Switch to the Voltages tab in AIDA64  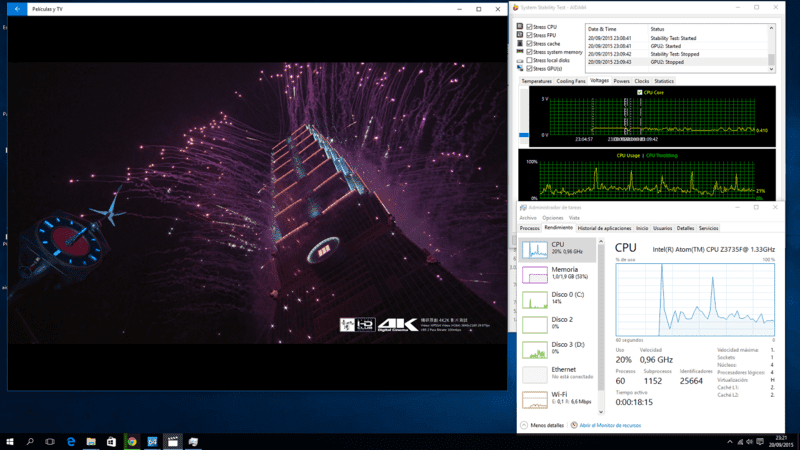(599, 81)
